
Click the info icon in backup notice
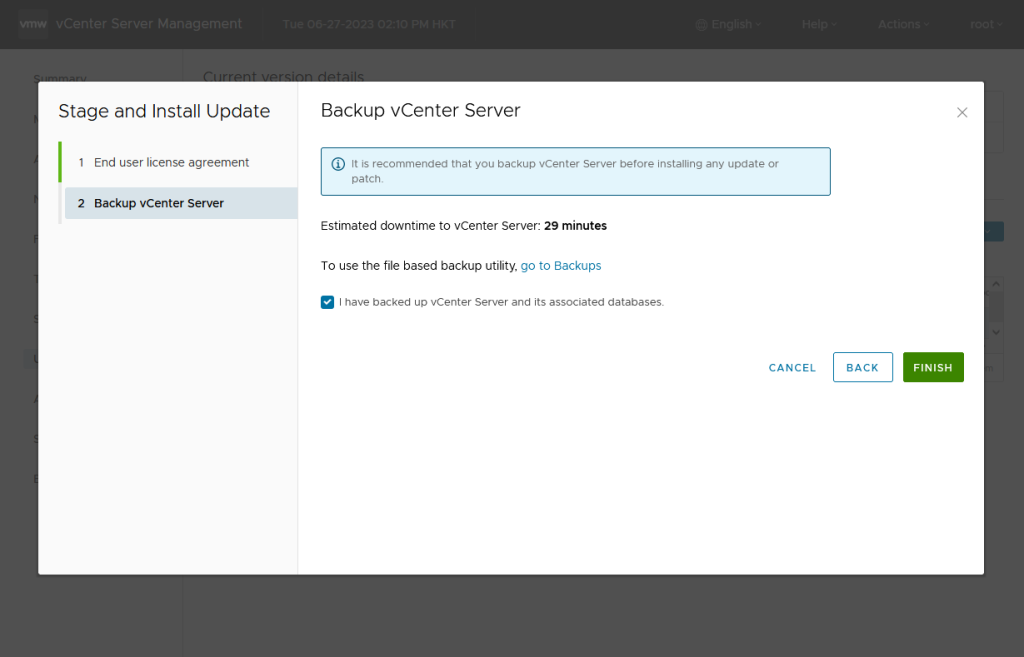tap(338, 164)
